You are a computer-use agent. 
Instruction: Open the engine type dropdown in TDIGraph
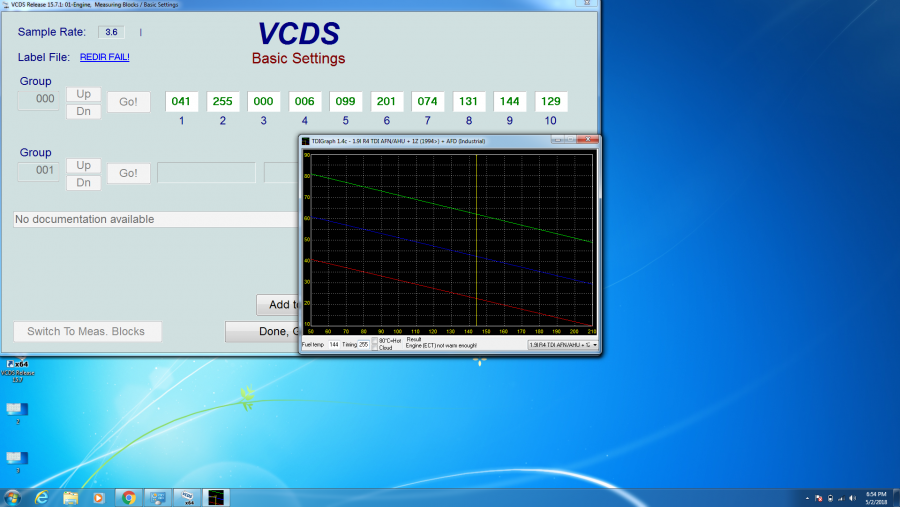595,345
